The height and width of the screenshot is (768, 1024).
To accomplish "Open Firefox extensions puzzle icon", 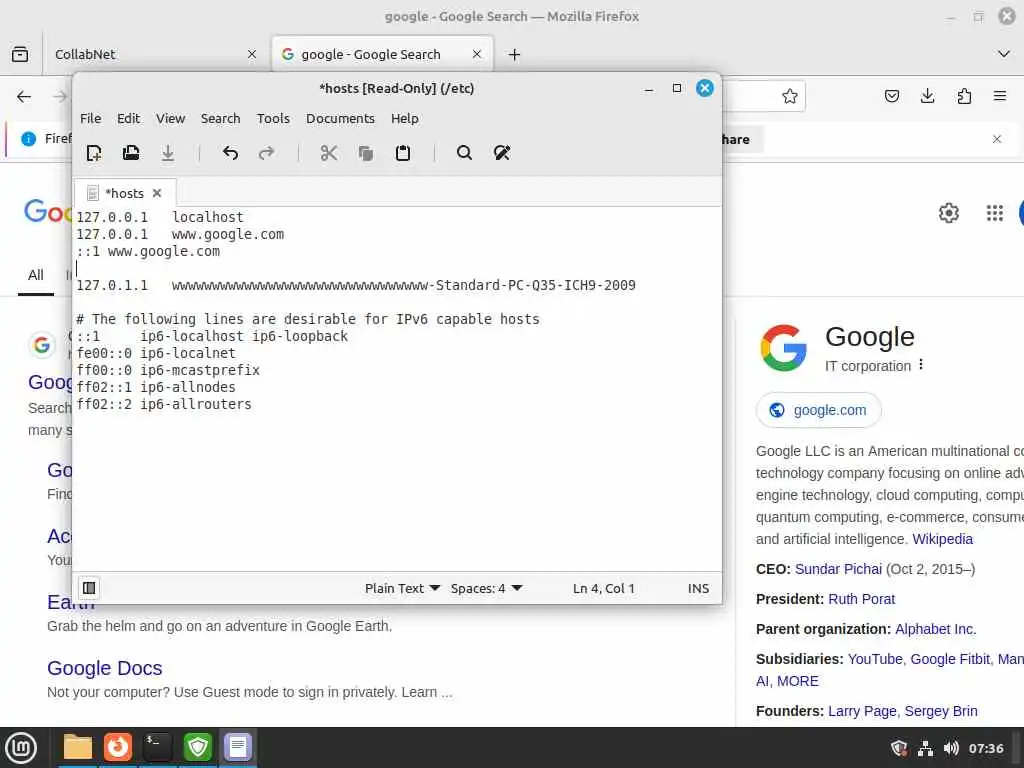I will (x=964, y=97).
